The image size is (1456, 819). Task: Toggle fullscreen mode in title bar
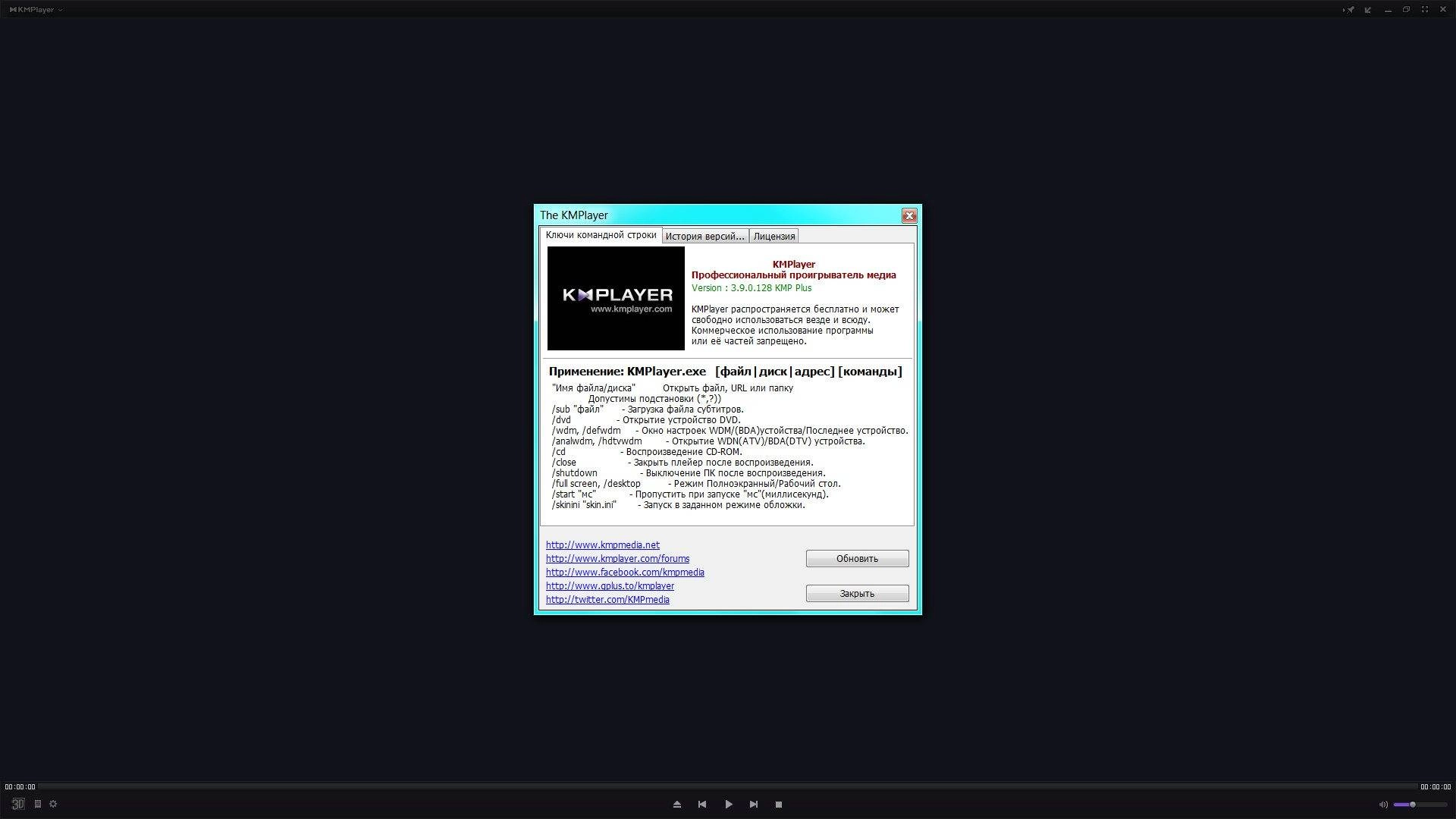click(x=1425, y=10)
